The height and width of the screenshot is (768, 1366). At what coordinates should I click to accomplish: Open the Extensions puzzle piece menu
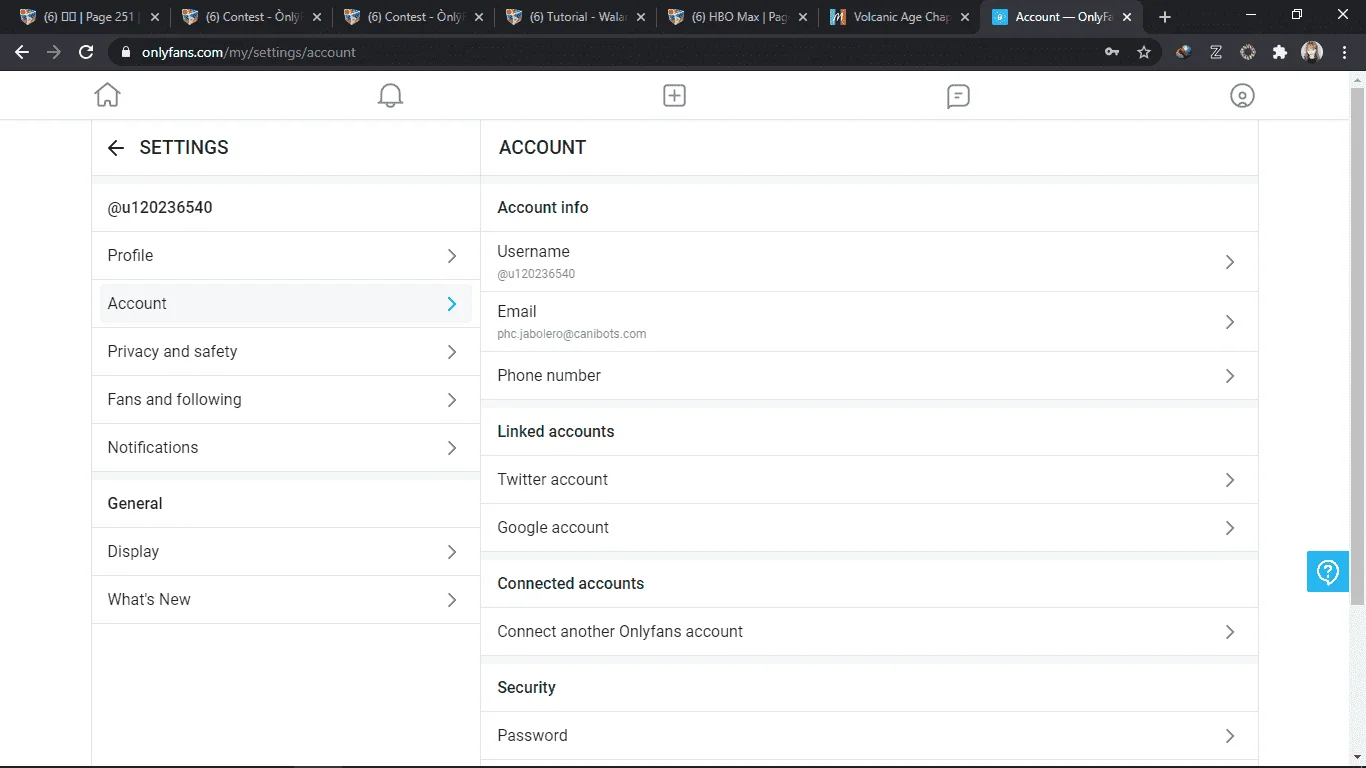point(1280,52)
